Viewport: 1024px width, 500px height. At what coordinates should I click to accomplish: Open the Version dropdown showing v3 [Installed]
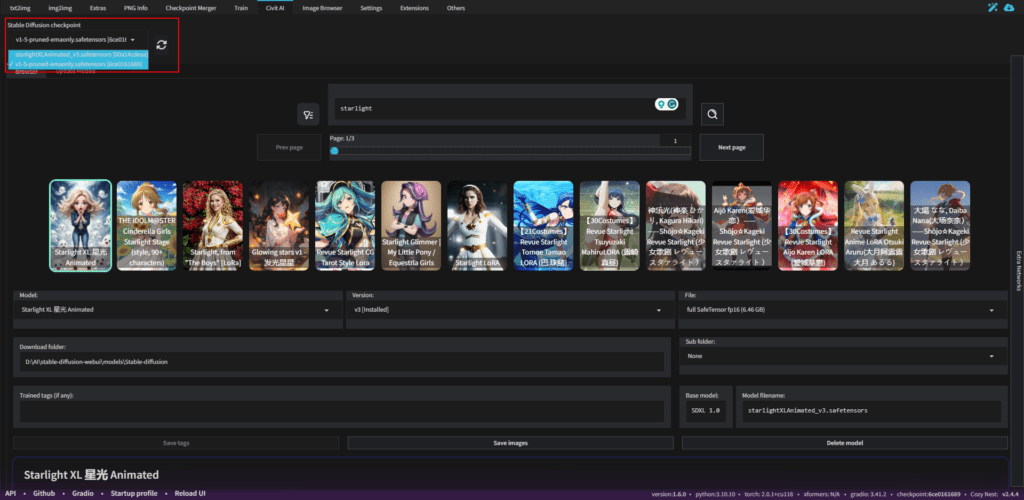point(507,310)
